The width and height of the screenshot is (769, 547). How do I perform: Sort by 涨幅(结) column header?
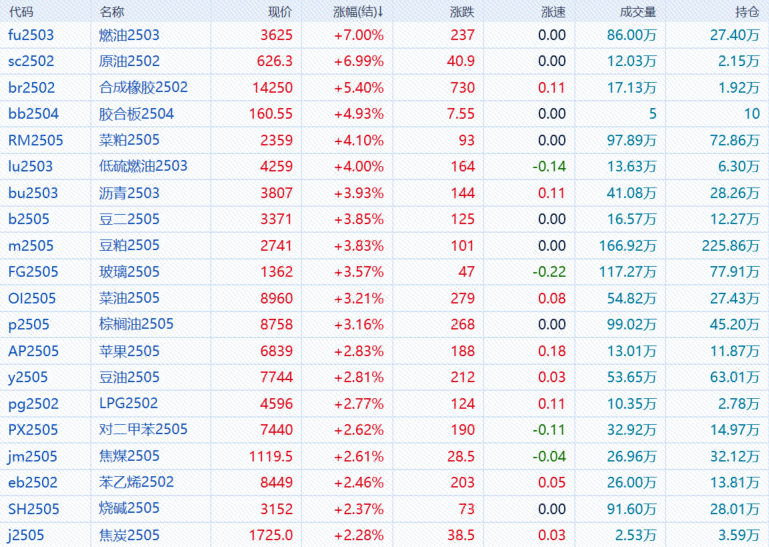(358, 12)
